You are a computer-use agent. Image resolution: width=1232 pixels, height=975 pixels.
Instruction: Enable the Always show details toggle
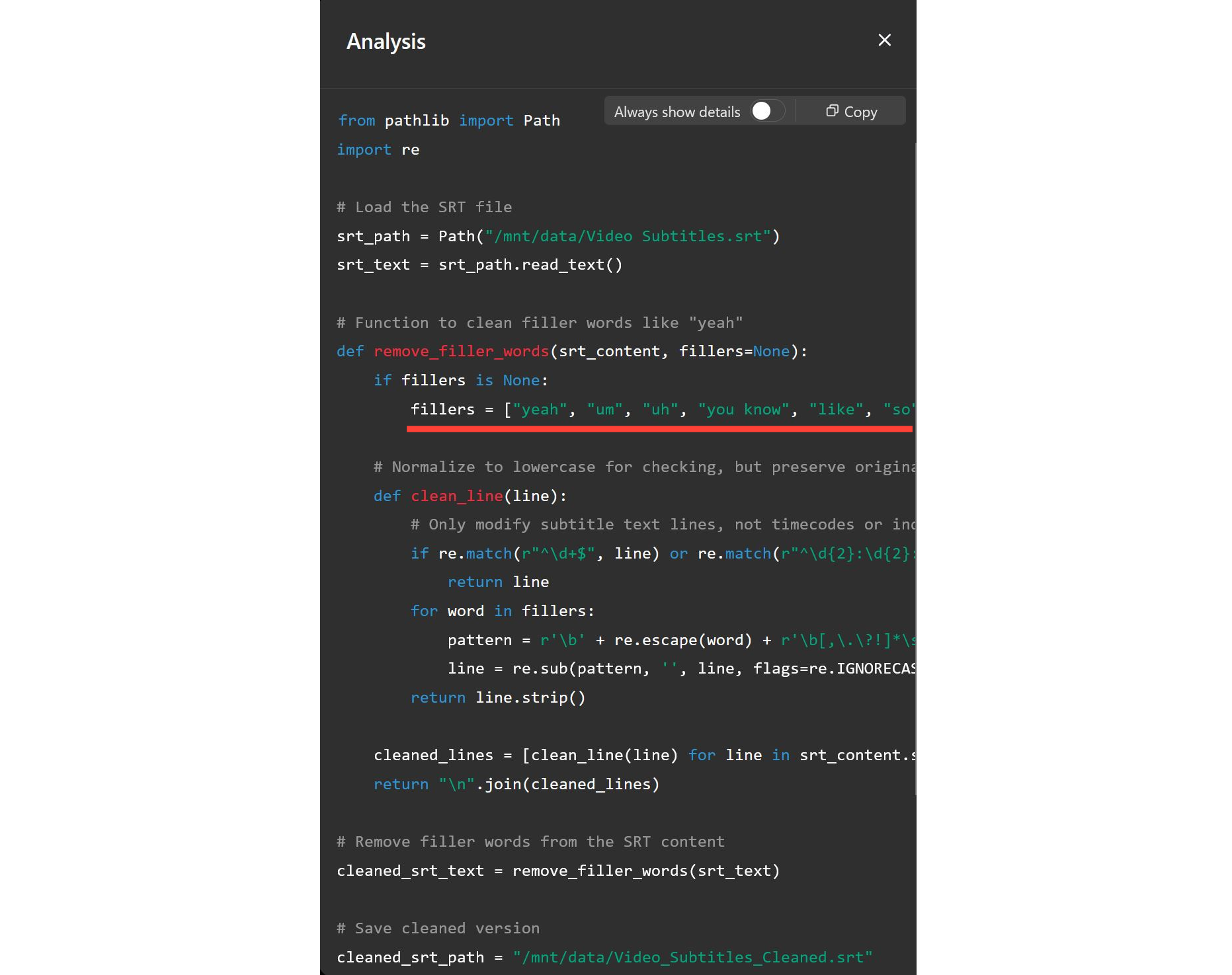click(765, 110)
